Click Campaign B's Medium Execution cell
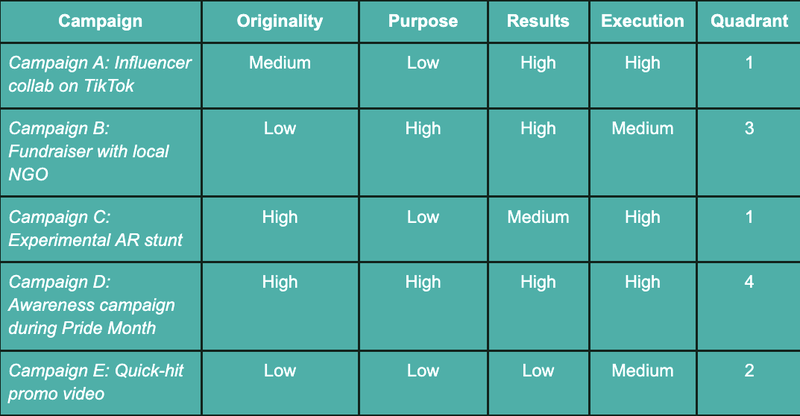 click(645, 129)
